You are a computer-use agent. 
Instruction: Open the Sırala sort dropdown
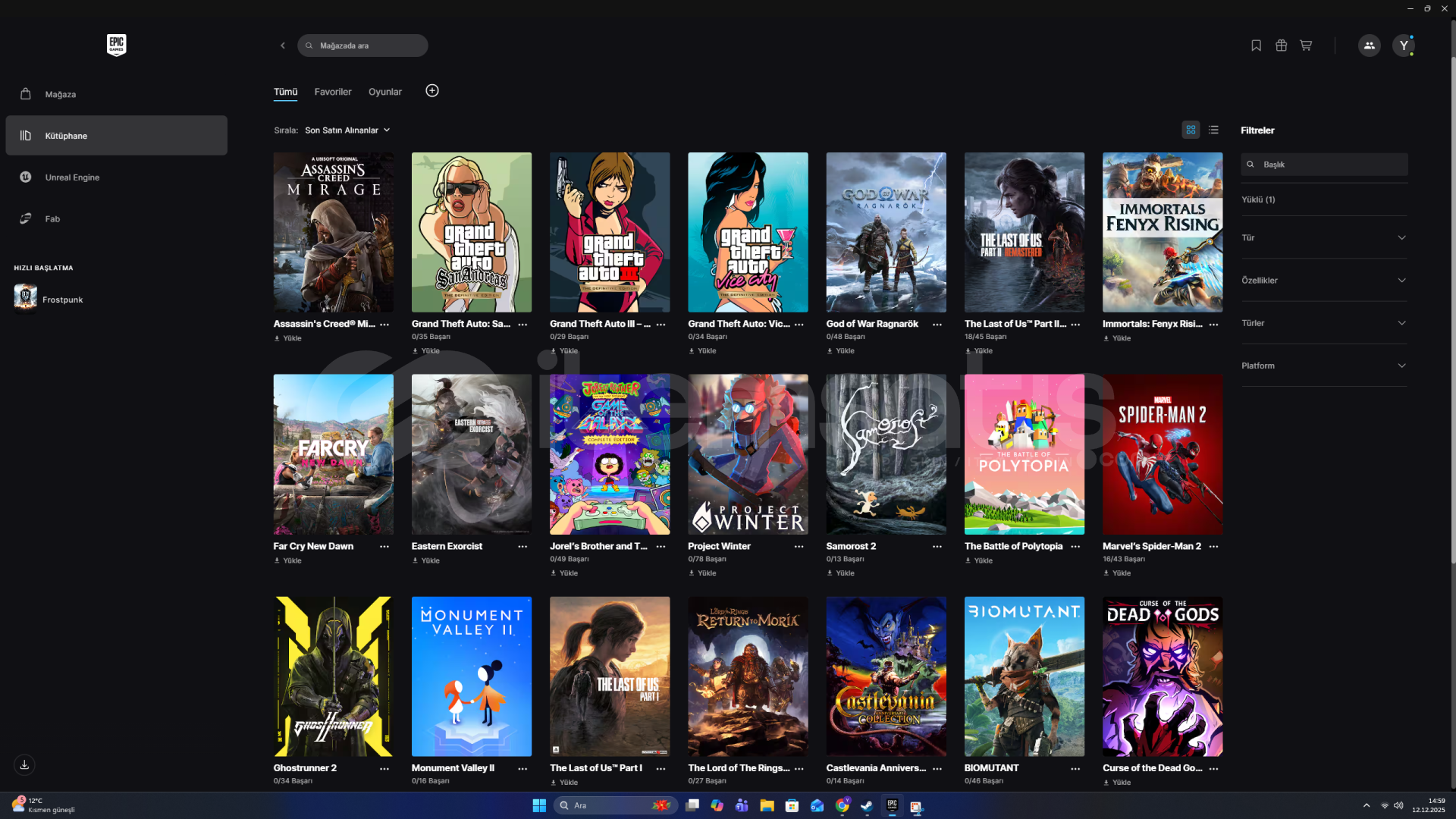[x=347, y=130]
